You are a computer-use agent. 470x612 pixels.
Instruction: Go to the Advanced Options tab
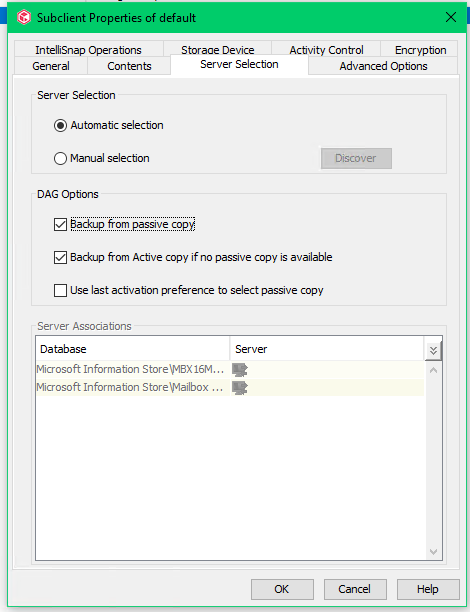click(383, 66)
